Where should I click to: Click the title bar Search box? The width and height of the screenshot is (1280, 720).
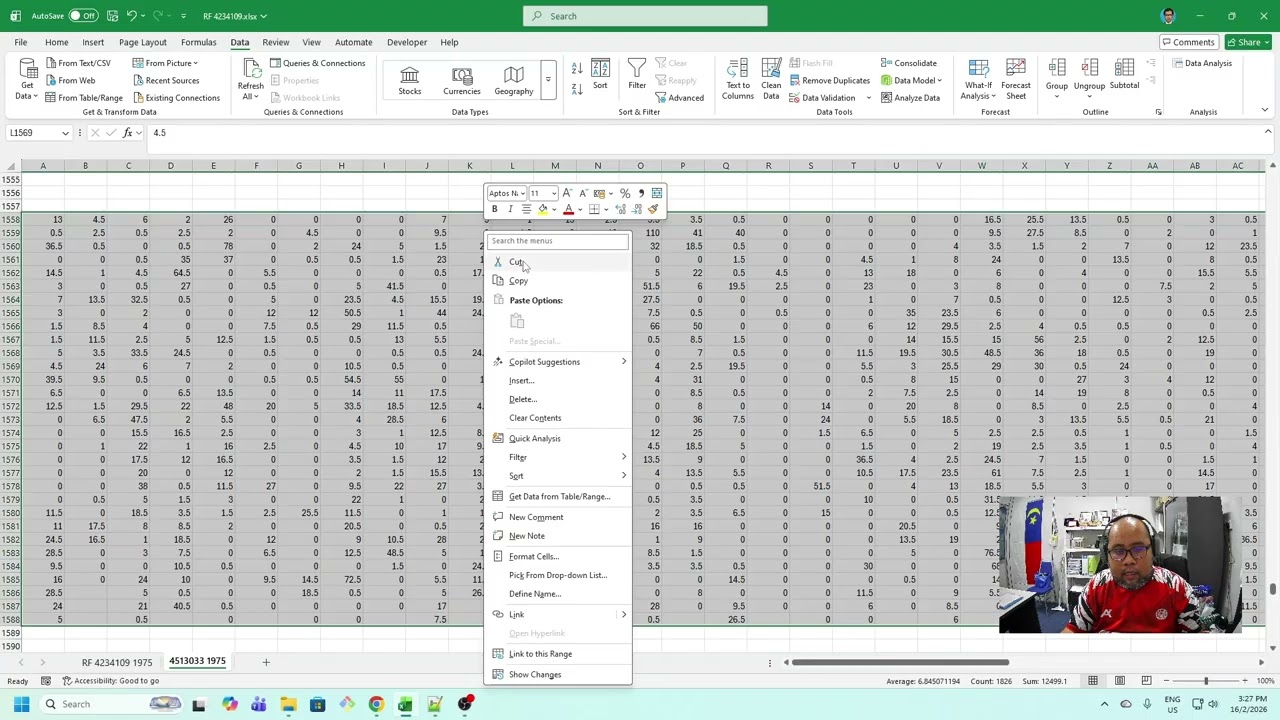[x=645, y=16]
